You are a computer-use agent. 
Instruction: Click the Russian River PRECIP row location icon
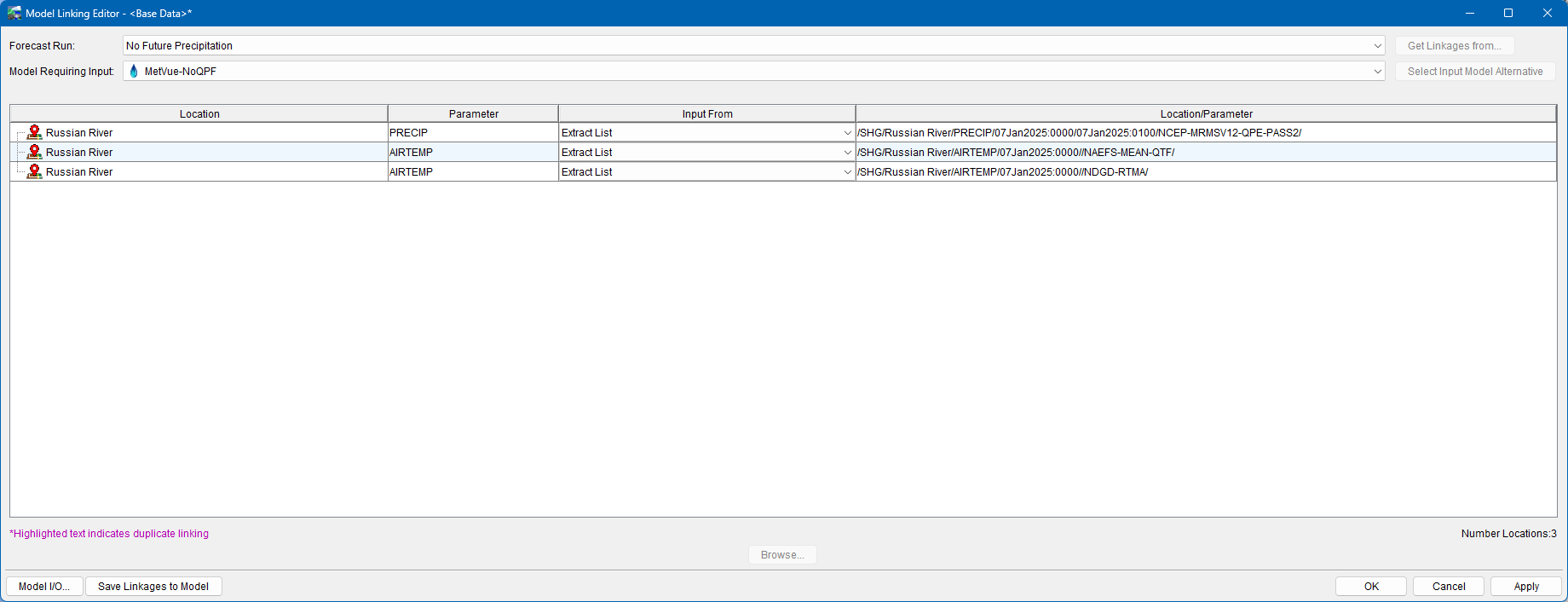[34, 132]
